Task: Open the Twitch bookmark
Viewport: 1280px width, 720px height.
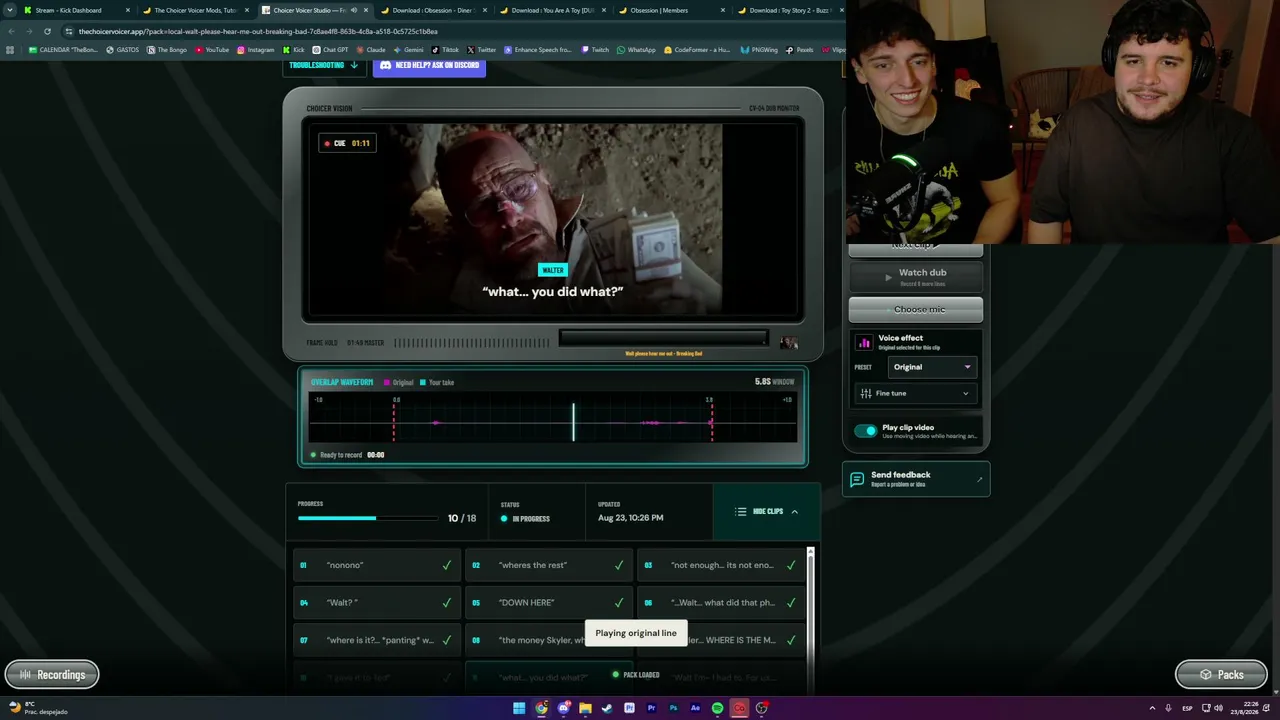Action: [595, 50]
